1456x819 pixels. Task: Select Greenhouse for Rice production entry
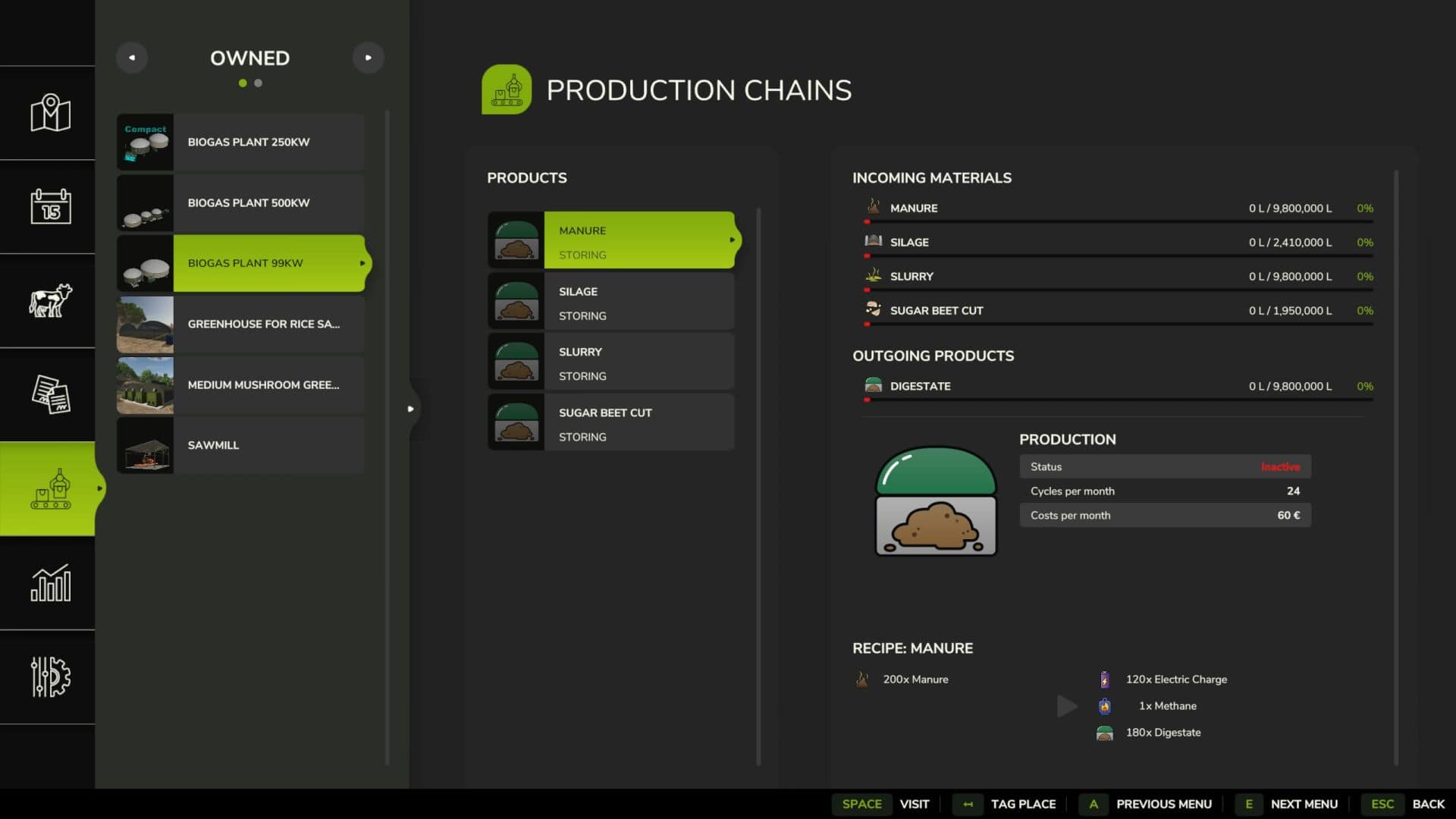pos(240,324)
